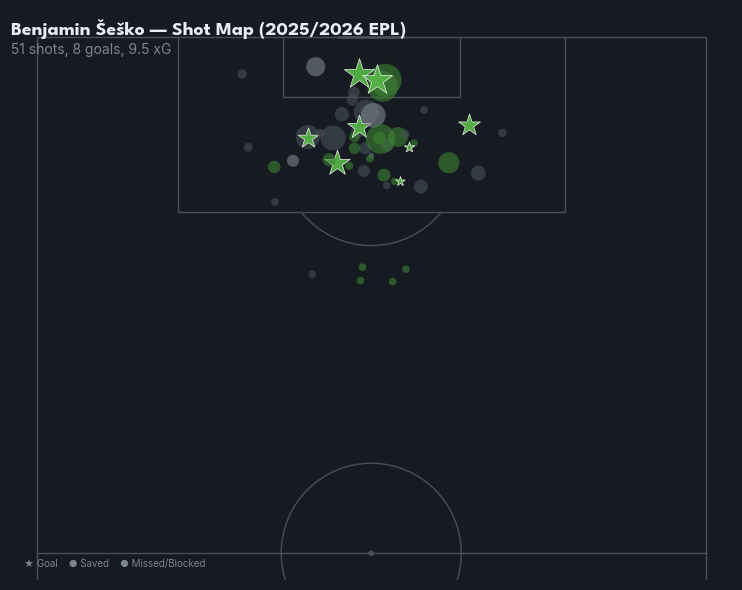This screenshot has height=590, width=742.
Task: Toggle the Missed/Blocked legend label
Action: [x=168, y=564]
